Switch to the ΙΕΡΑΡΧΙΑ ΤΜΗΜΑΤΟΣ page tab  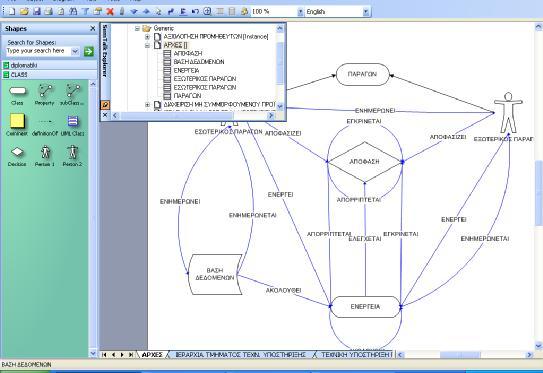point(241,355)
